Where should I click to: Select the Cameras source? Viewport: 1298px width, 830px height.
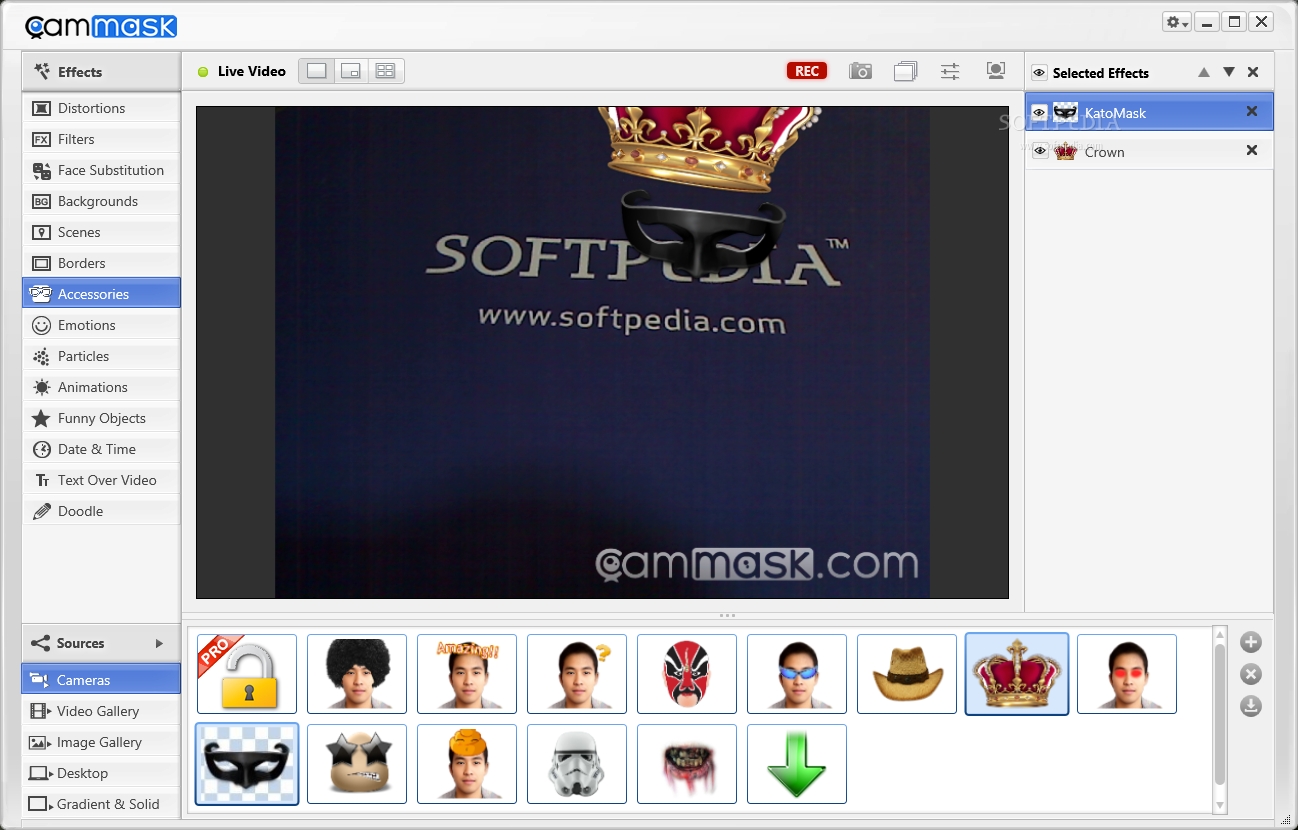101,679
